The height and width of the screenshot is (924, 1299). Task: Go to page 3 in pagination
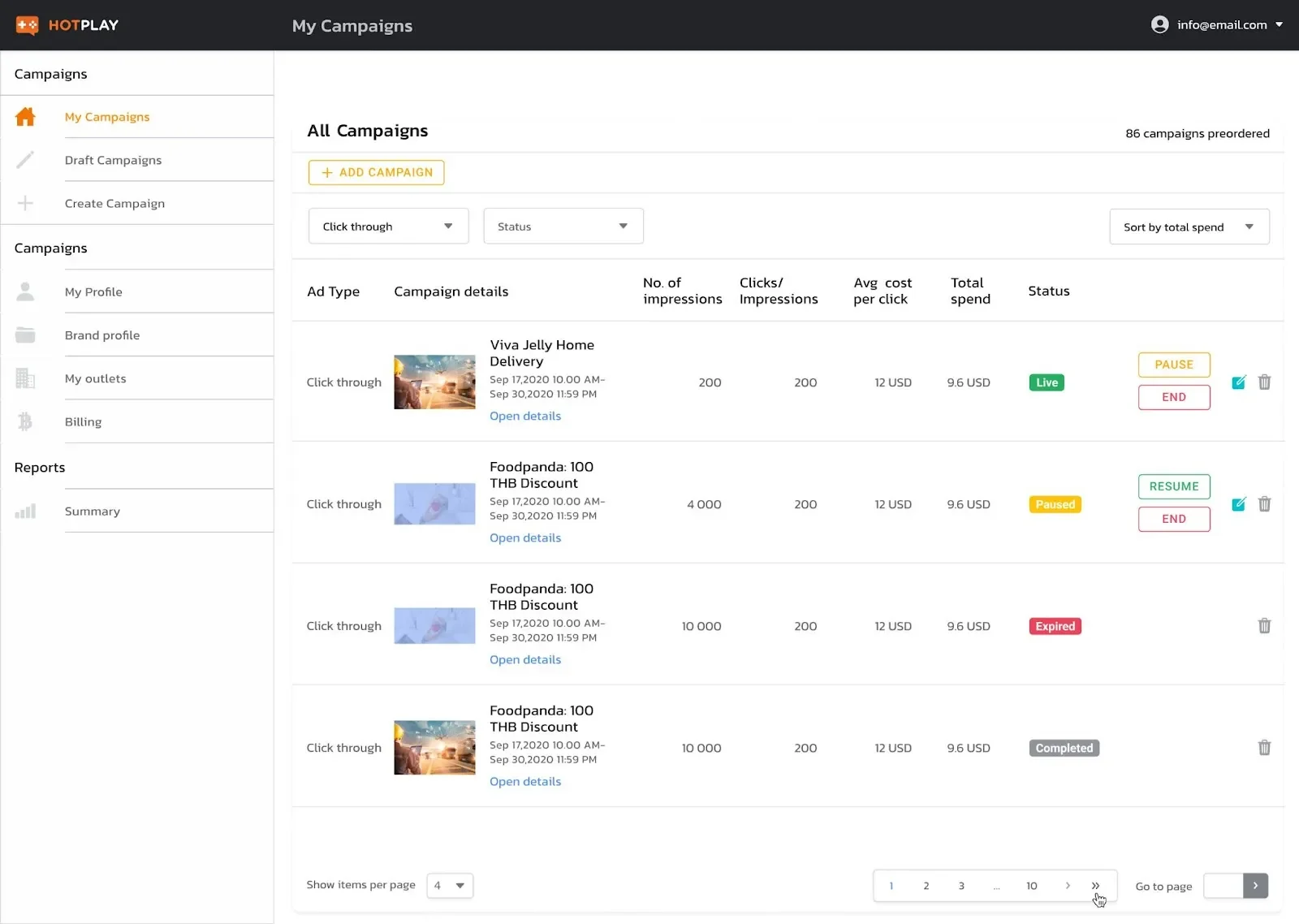(961, 886)
